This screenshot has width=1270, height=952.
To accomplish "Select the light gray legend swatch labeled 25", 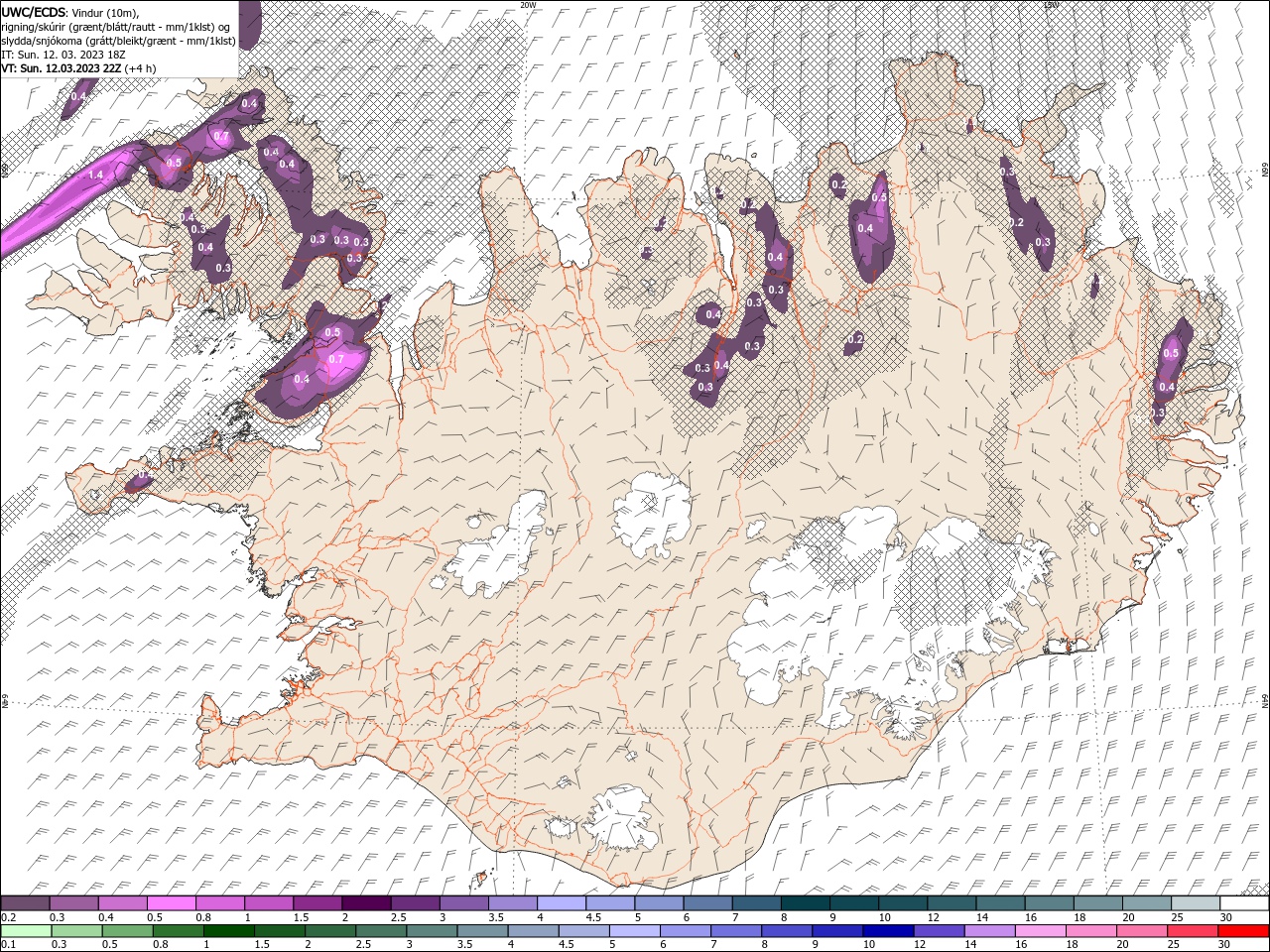I will point(1196,903).
